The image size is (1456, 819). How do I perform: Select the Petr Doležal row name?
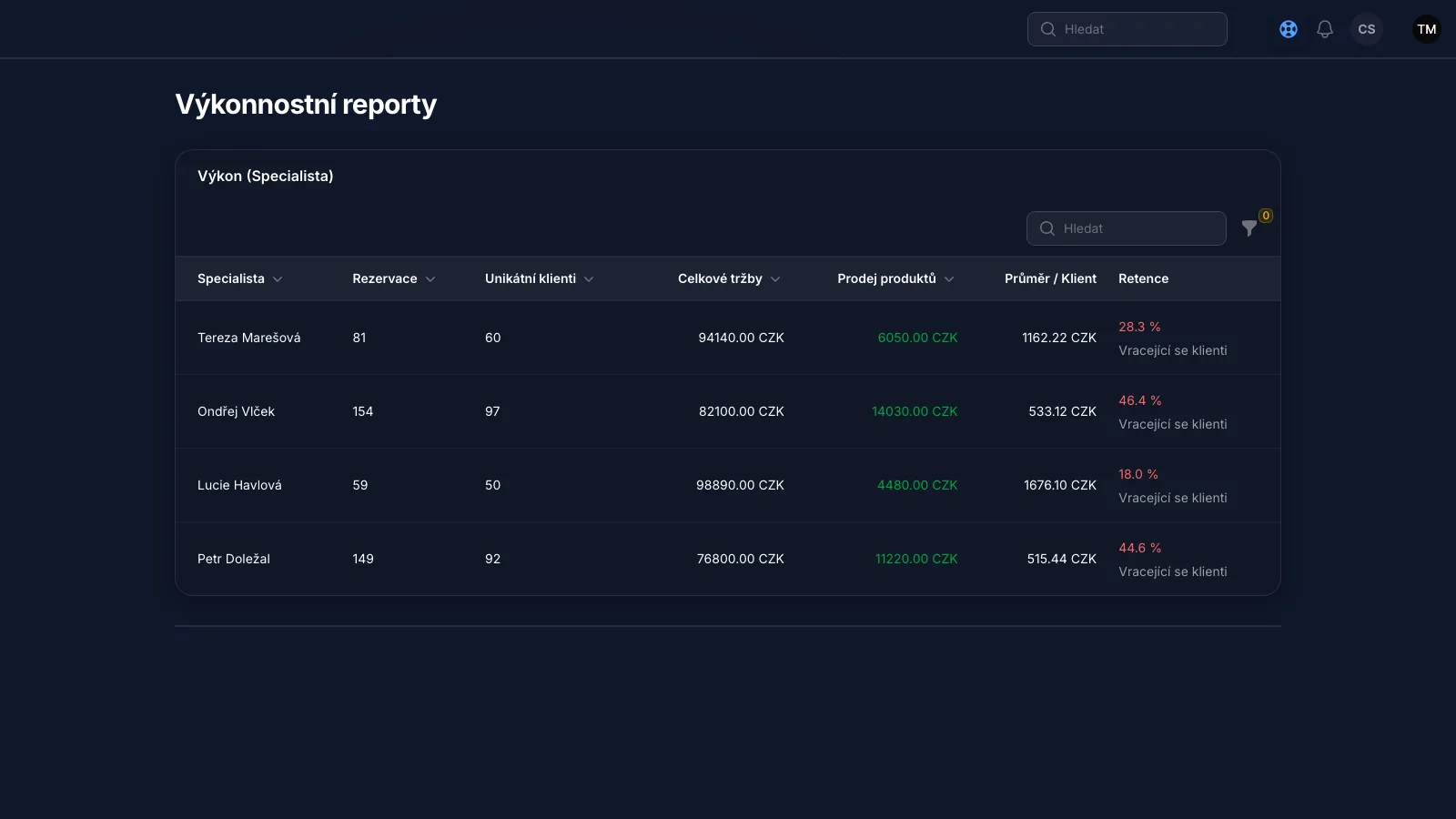tap(234, 559)
